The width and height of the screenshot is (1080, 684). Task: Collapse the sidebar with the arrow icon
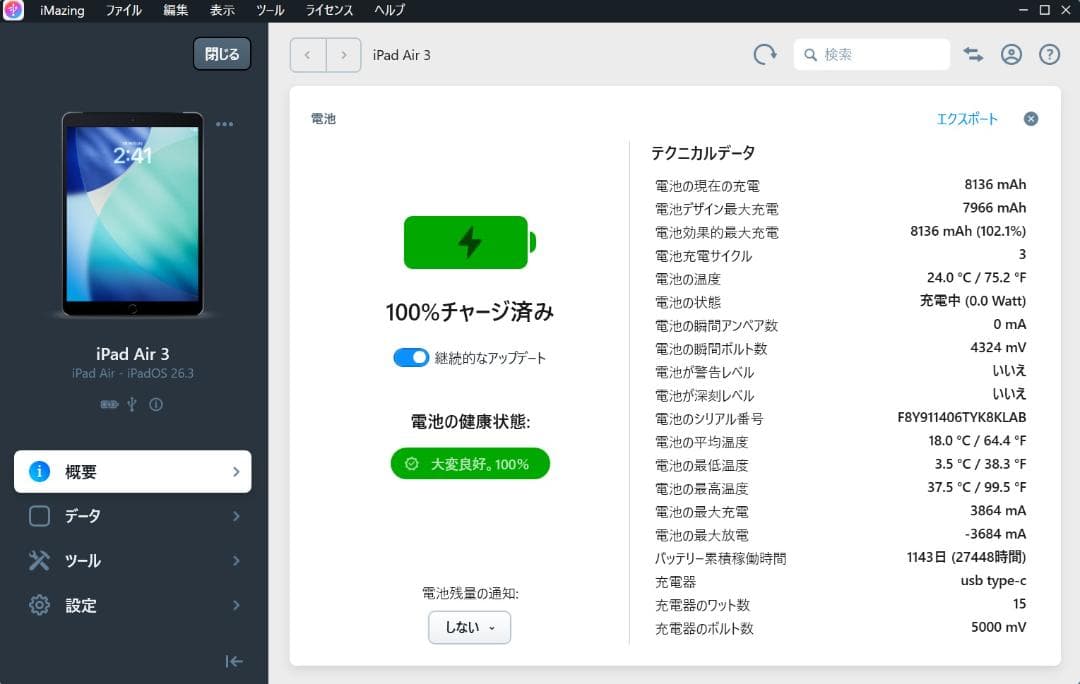coord(233,661)
